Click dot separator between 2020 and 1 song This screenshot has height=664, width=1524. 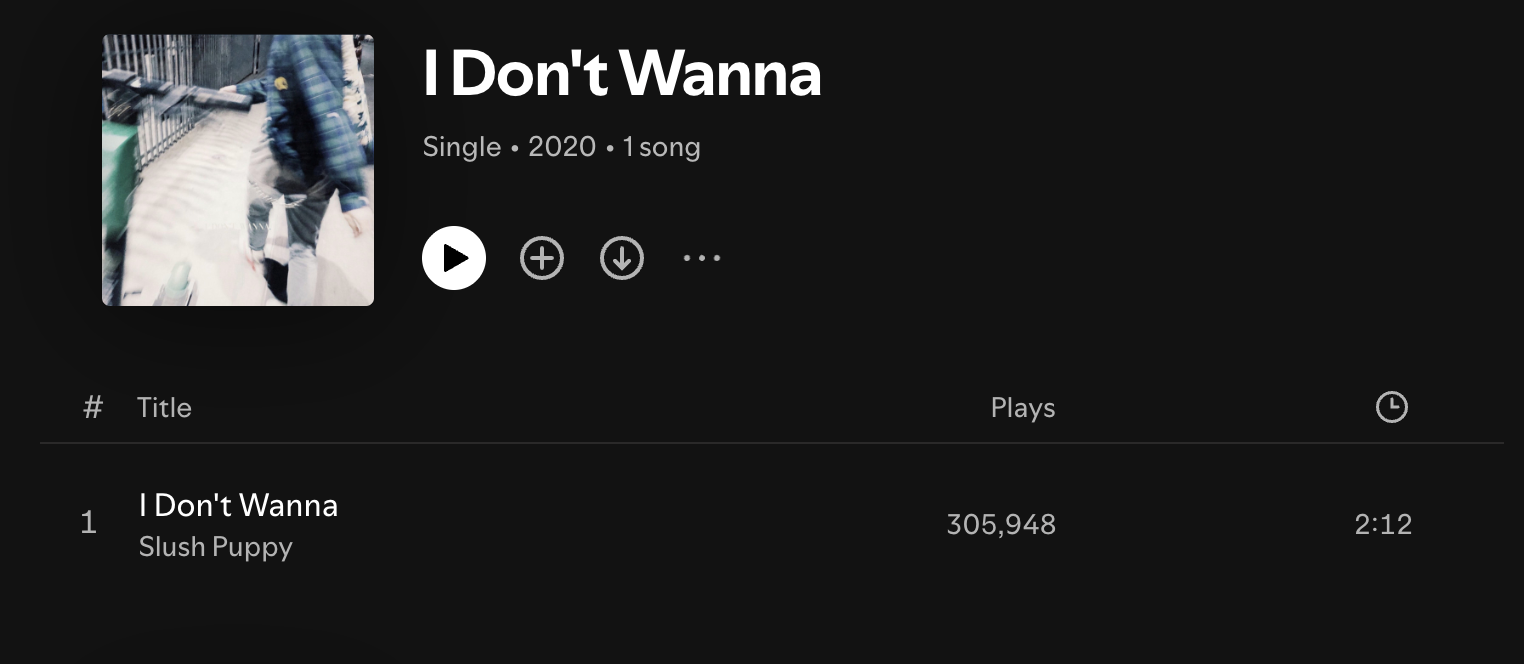click(610, 148)
